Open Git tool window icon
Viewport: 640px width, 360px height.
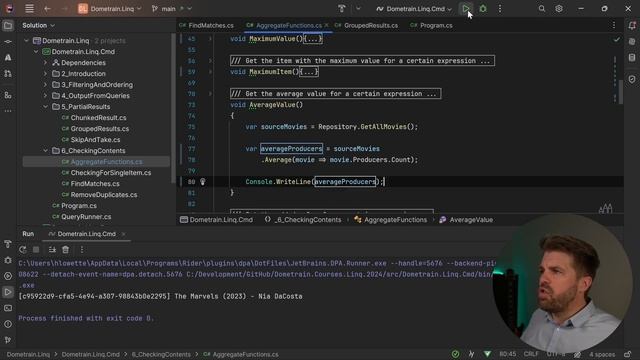[8, 340]
